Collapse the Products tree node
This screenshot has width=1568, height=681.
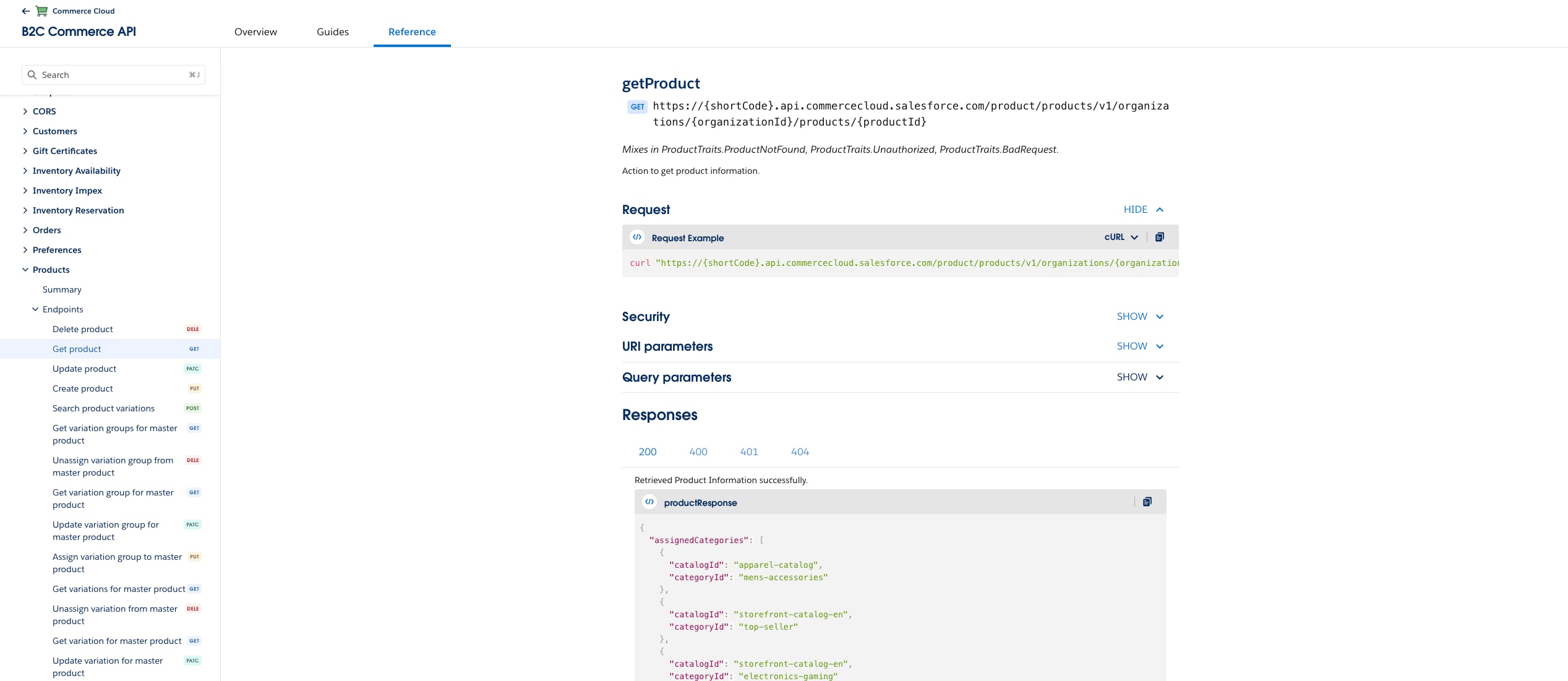pyautogui.click(x=25, y=270)
